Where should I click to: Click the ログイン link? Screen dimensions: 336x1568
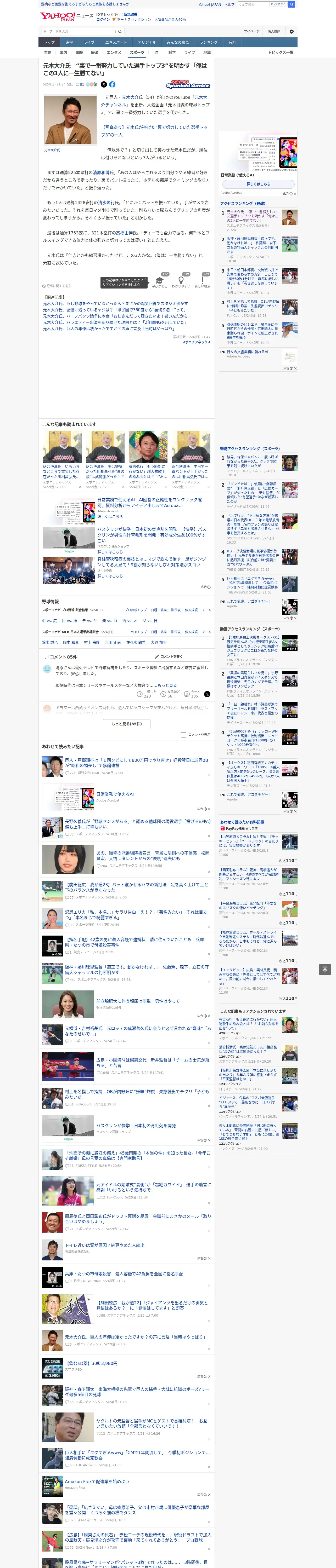pyautogui.click(x=103, y=20)
